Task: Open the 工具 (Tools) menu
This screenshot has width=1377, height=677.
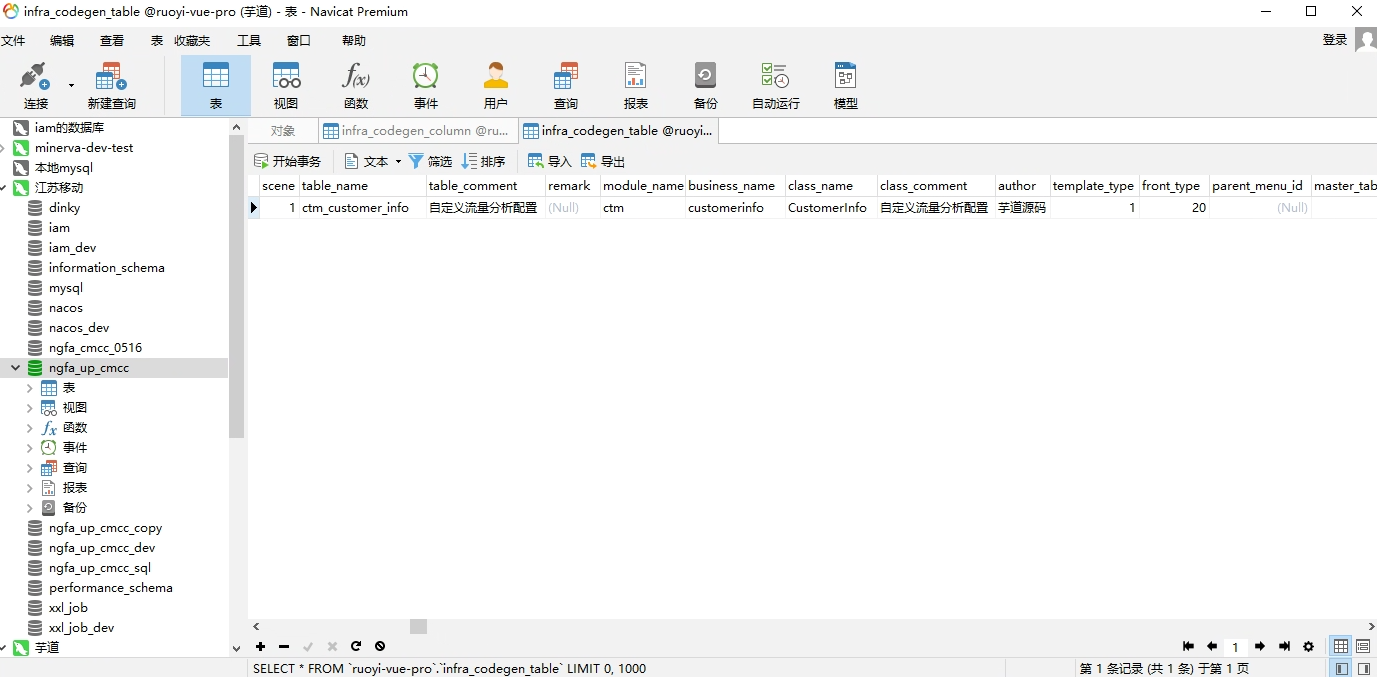Action: (x=248, y=41)
